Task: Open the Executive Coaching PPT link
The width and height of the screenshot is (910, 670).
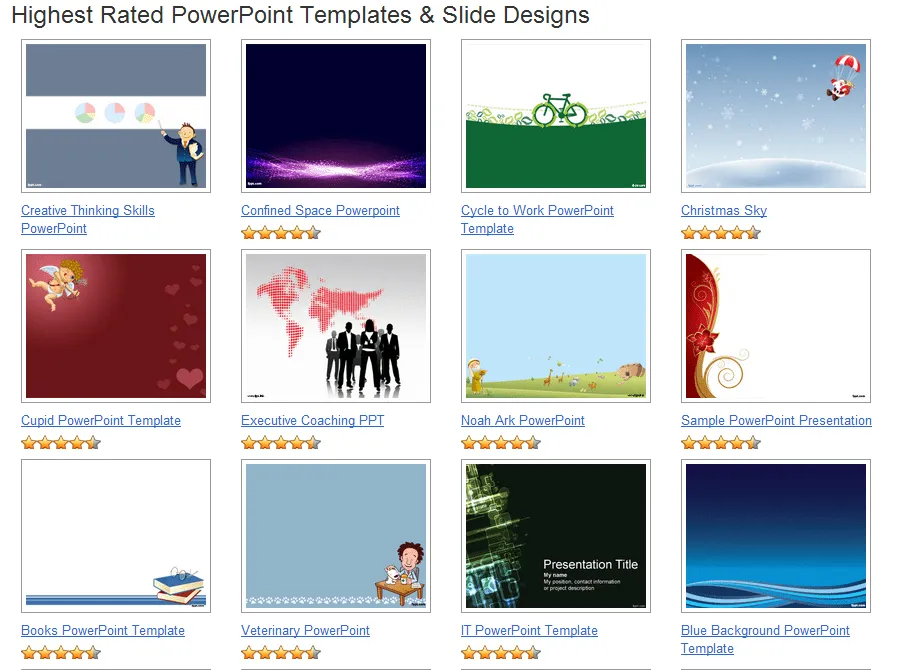Action: 312,421
